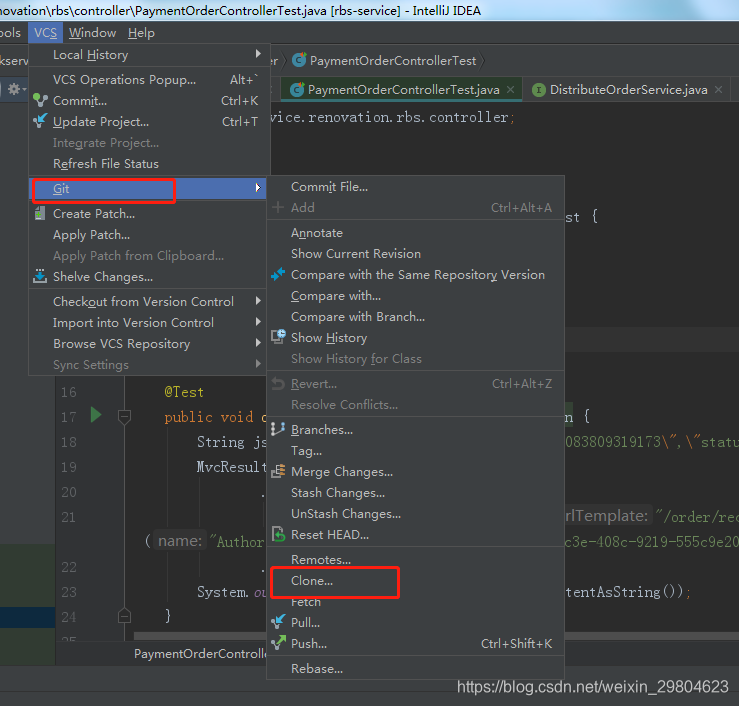Screen dimensions: 739x706
Task: Expand the Local History submenu arrow
Action: (258, 54)
